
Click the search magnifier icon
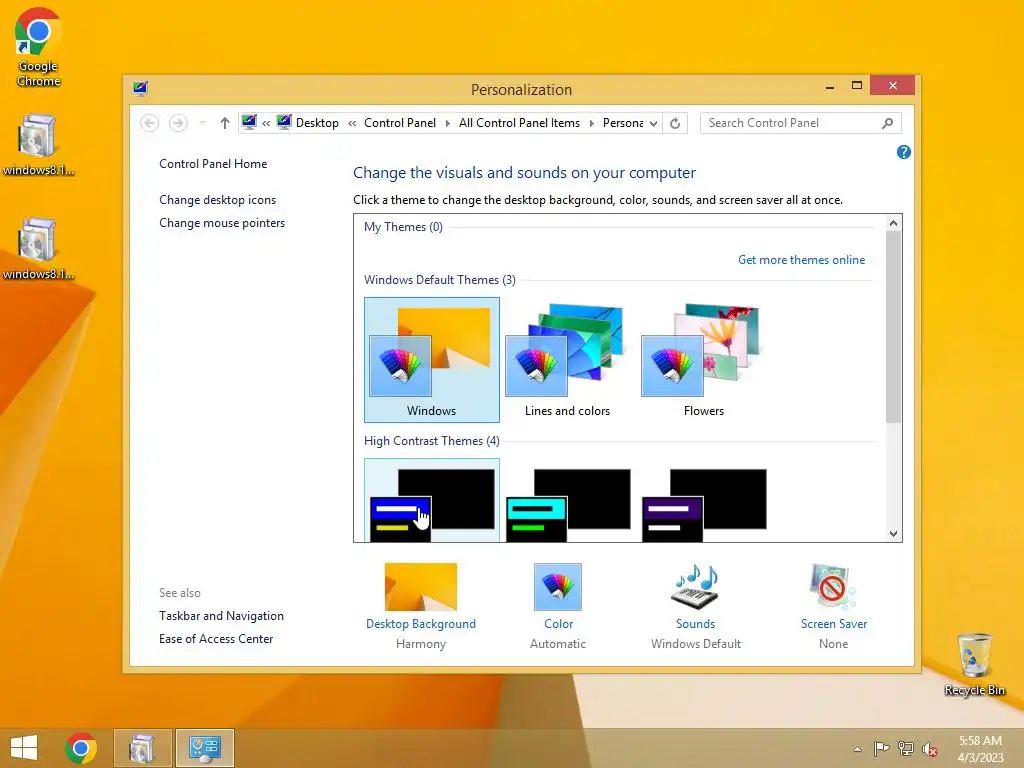[x=887, y=123]
